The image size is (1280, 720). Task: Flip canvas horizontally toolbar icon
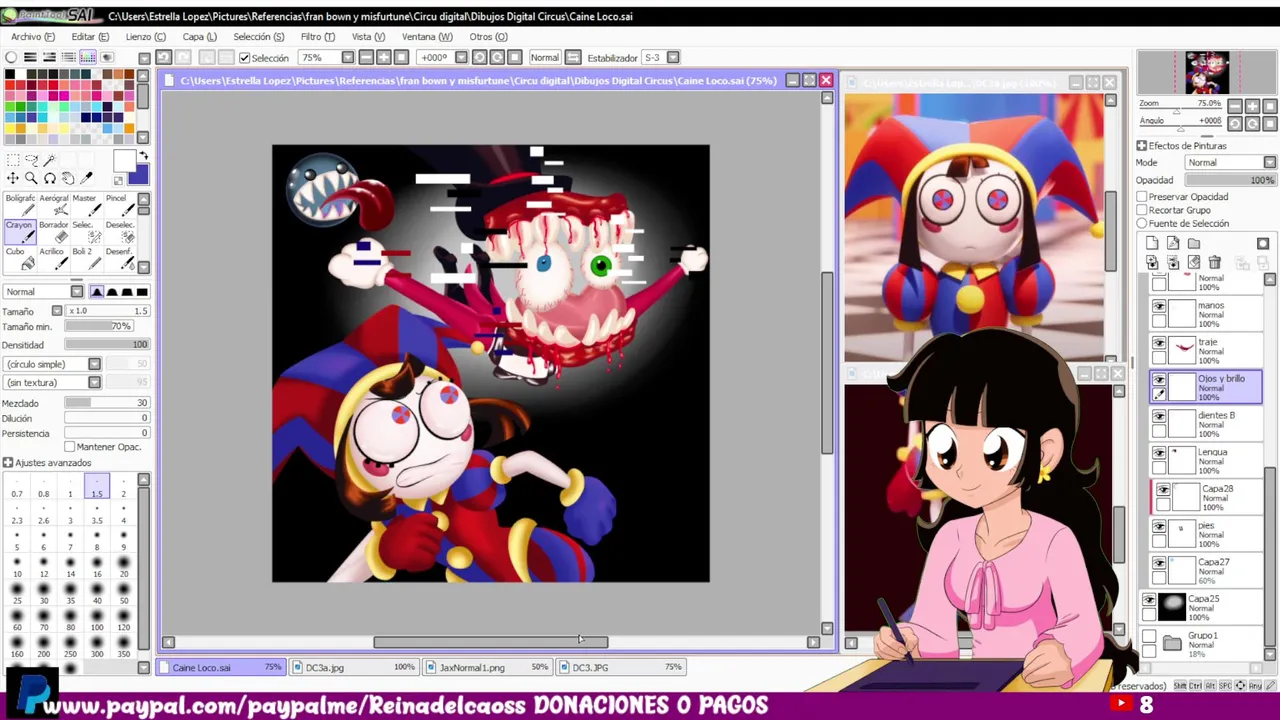[x=573, y=58]
